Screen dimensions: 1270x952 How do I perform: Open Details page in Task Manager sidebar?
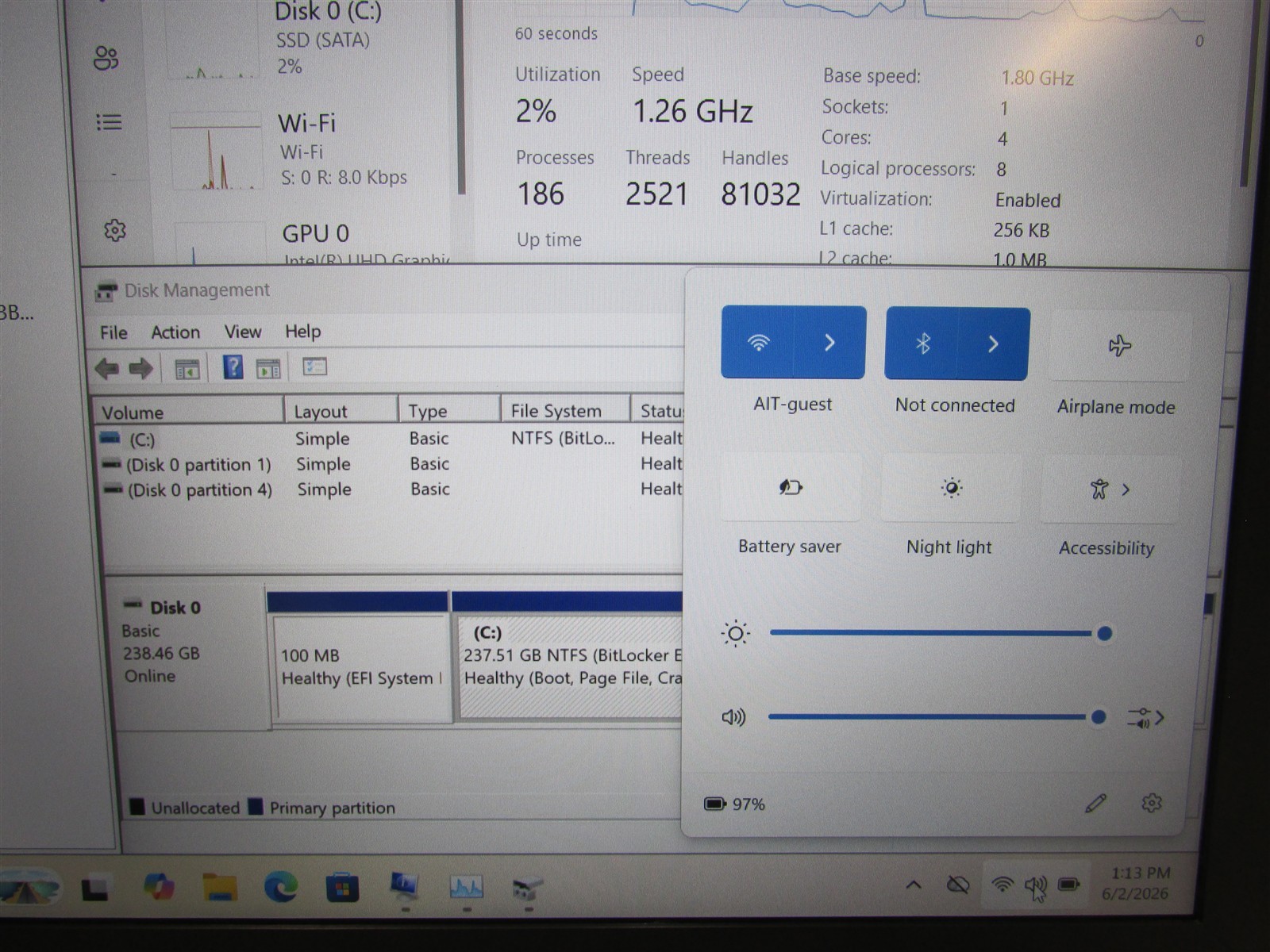point(109,122)
